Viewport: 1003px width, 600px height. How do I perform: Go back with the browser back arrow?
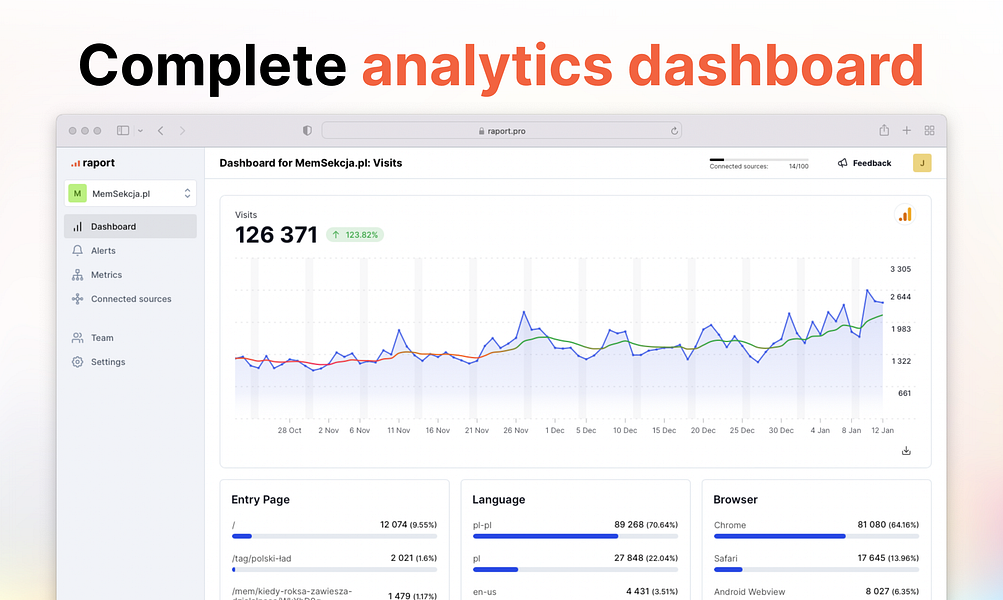(161, 130)
